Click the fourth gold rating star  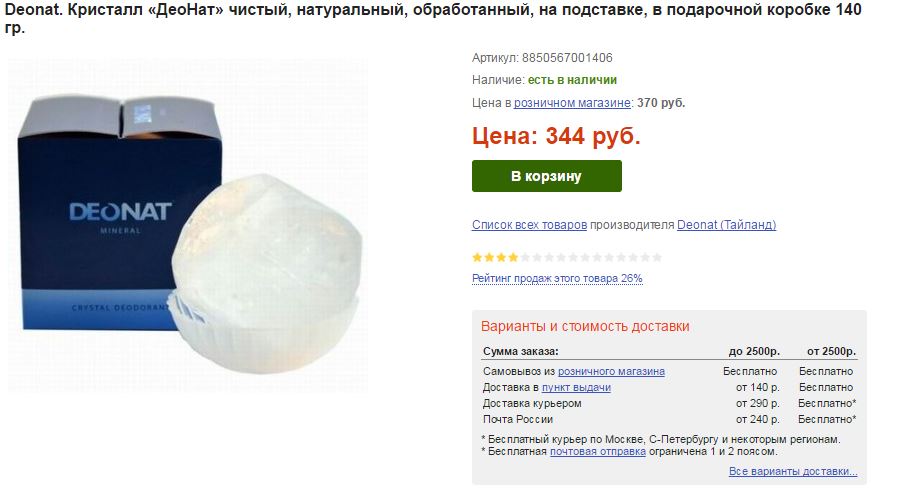point(513,257)
